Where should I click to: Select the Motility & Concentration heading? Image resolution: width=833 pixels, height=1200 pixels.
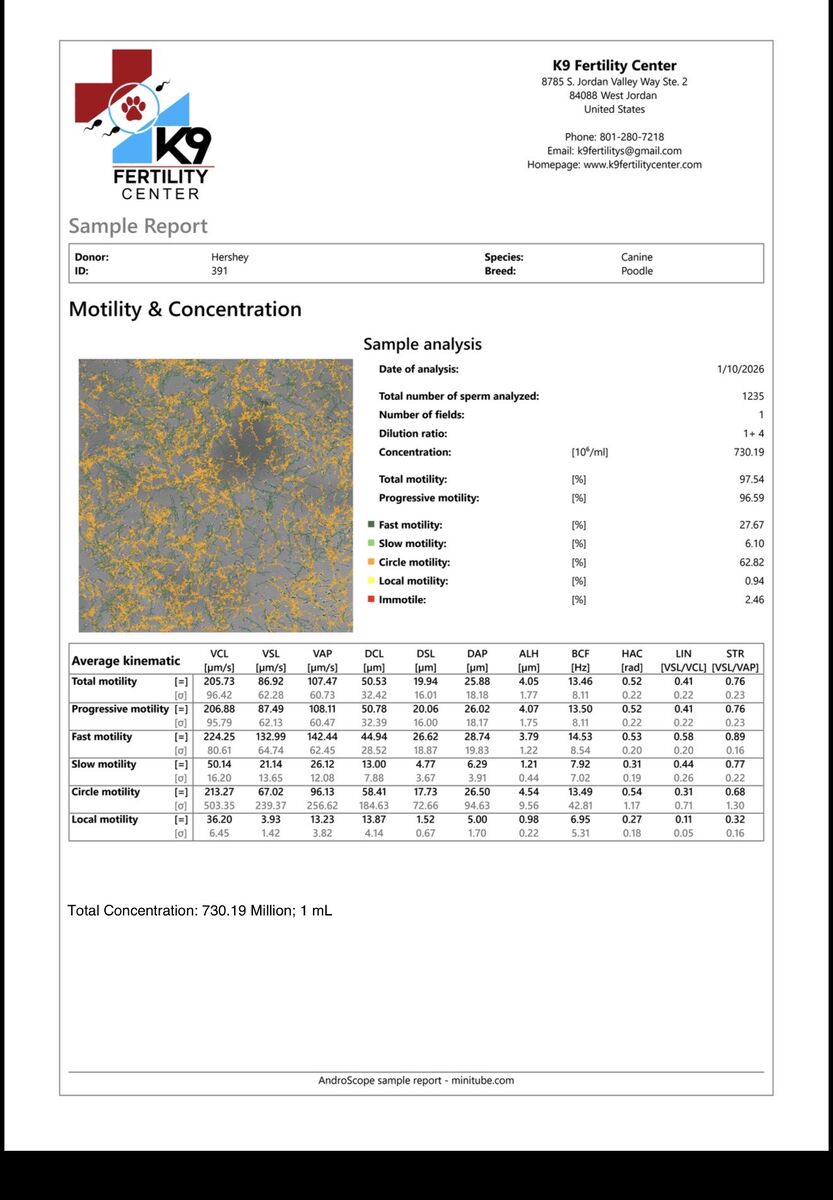click(185, 310)
